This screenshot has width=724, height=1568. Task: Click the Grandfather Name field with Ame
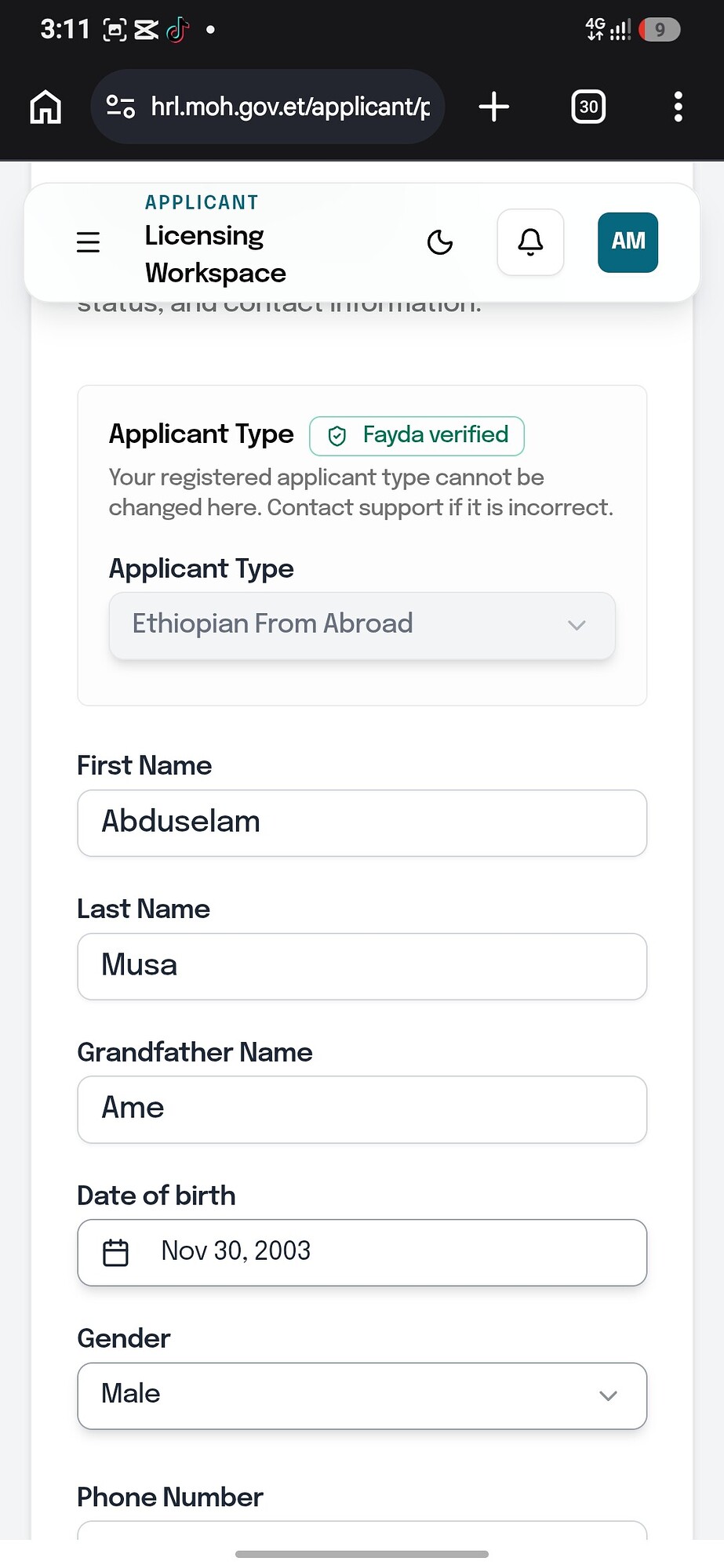[362, 1109]
